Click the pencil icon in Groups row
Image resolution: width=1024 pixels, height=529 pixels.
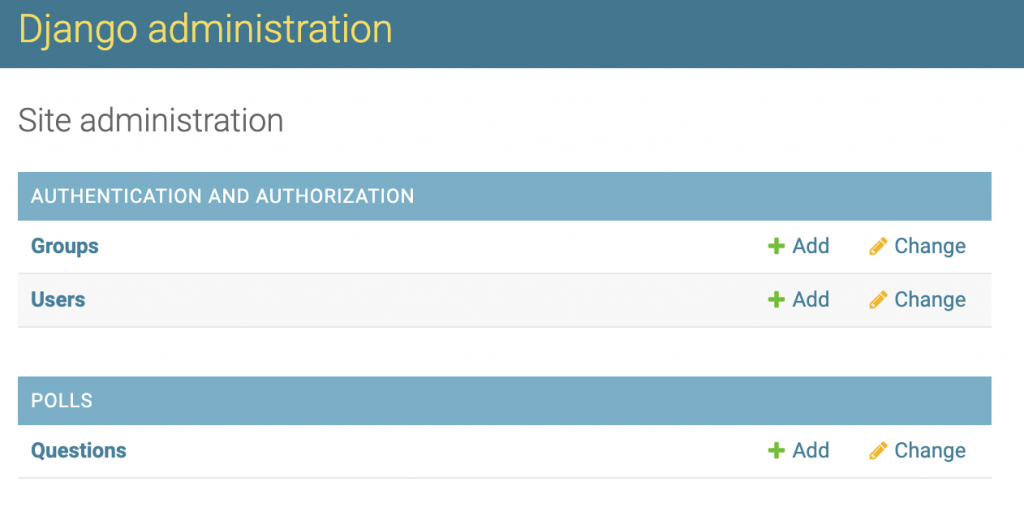click(878, 246)
